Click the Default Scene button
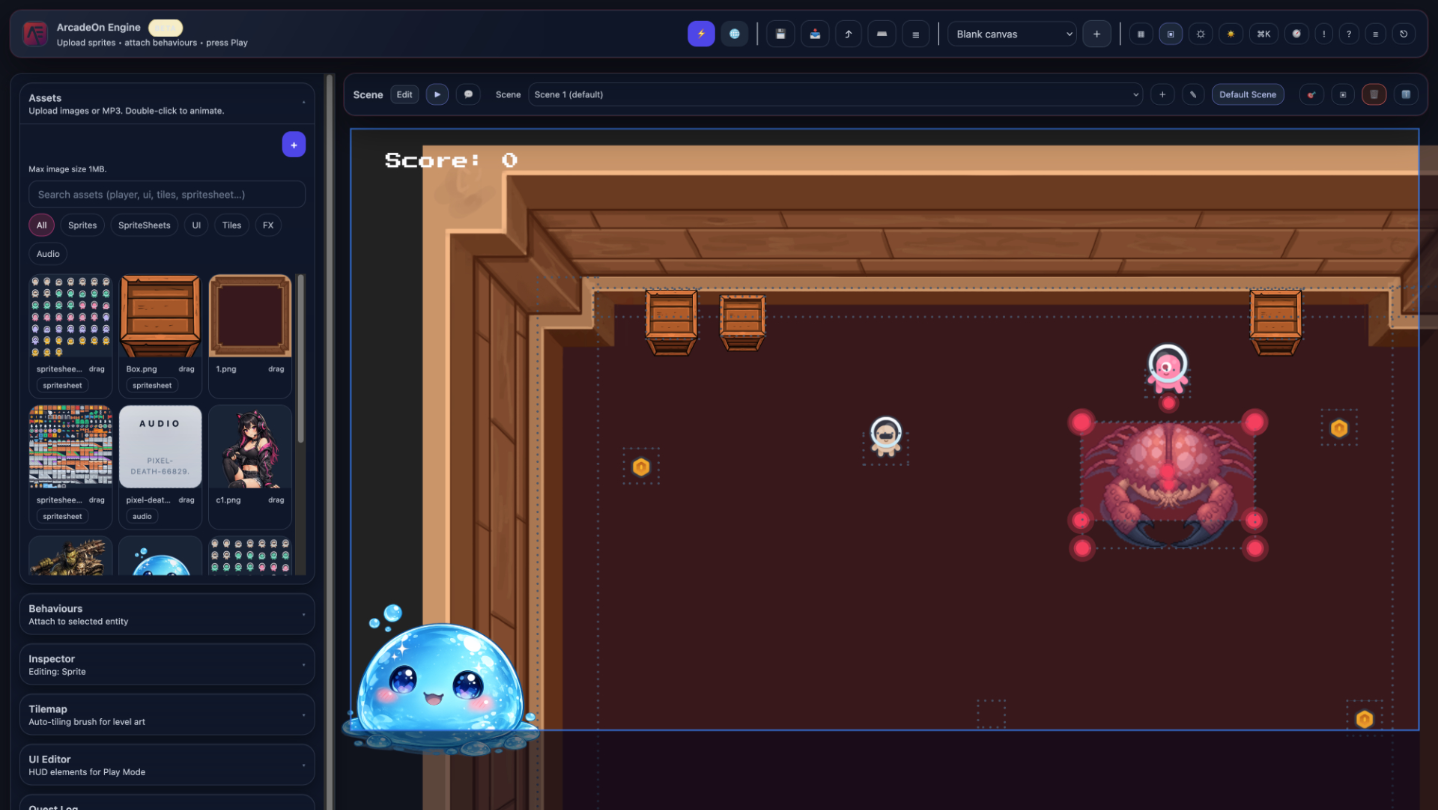The width and height of the screenshot is (1438, 810). pos(1248,95)
